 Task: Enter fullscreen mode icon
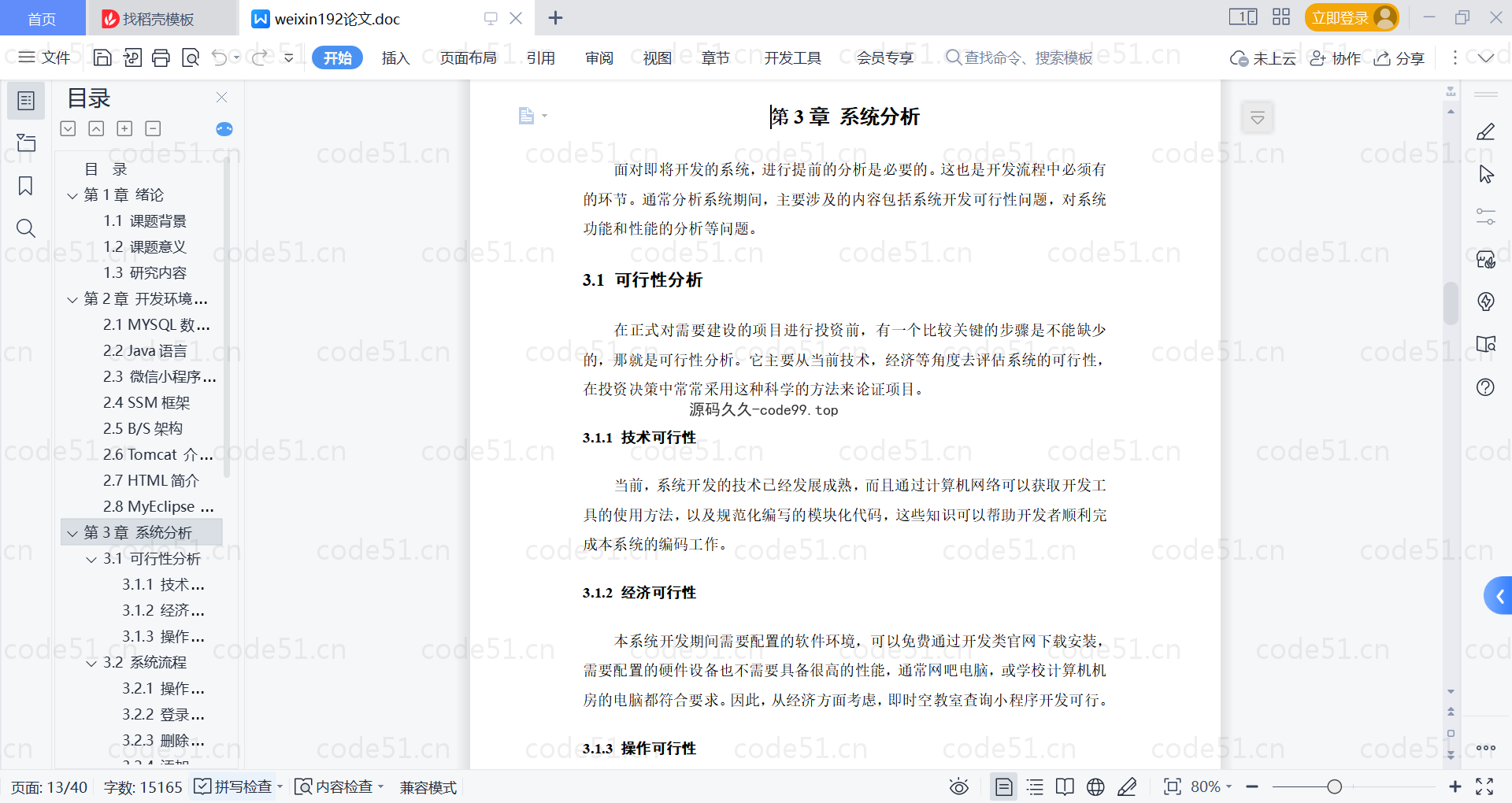(x=1484, y=786)
